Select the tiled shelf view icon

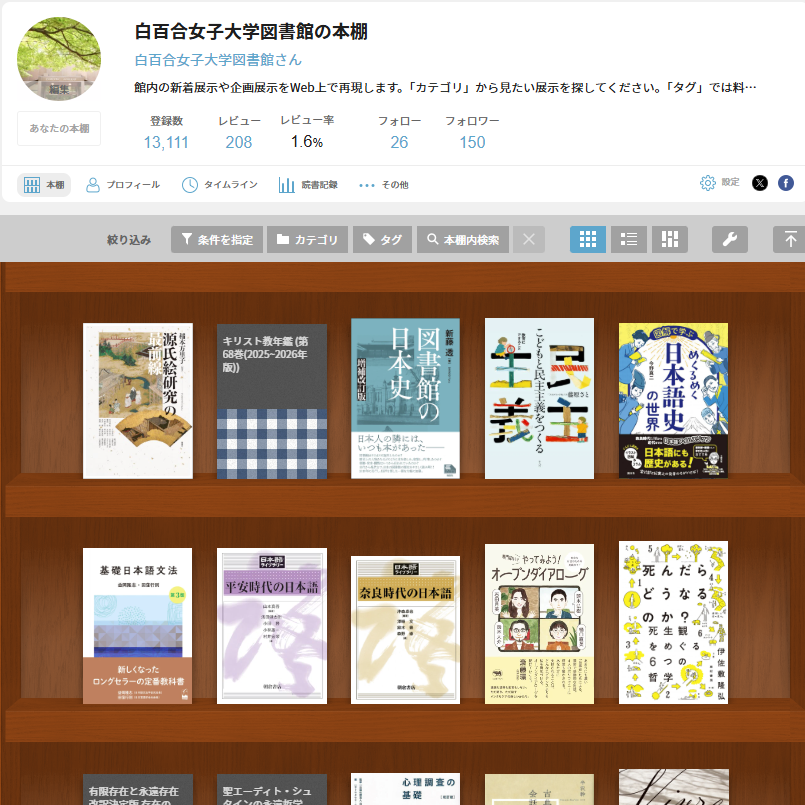pyautogui.click(x=669, y=239)
